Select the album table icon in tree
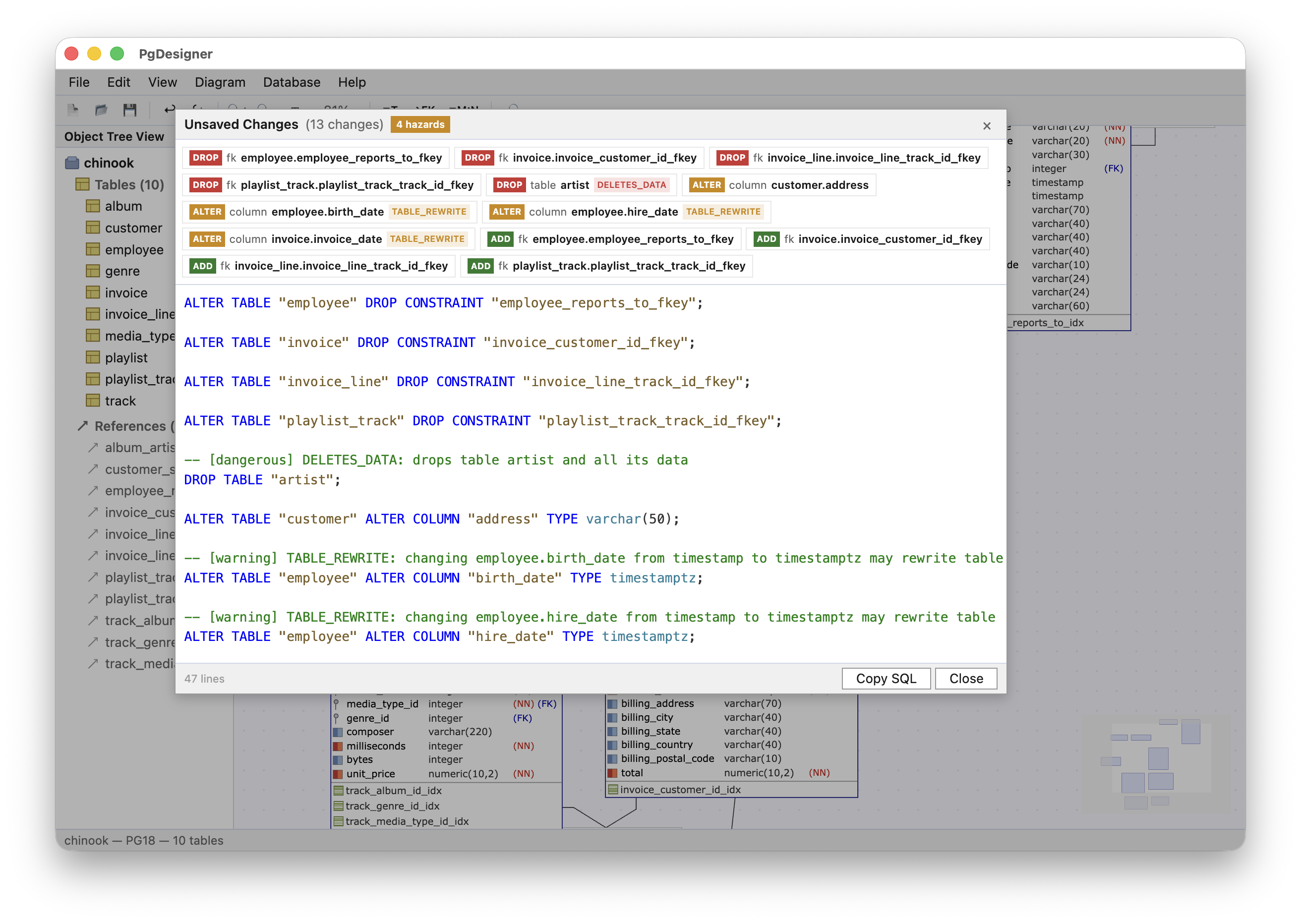The width and height of the screenshot is (1301, 924). click(x=92, y=206)
